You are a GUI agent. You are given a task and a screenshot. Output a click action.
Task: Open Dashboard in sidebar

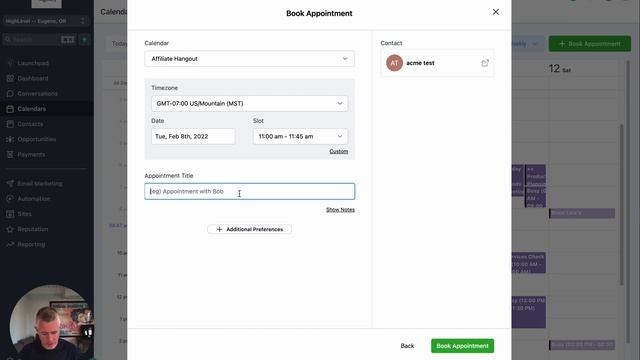tap(33, 78)
